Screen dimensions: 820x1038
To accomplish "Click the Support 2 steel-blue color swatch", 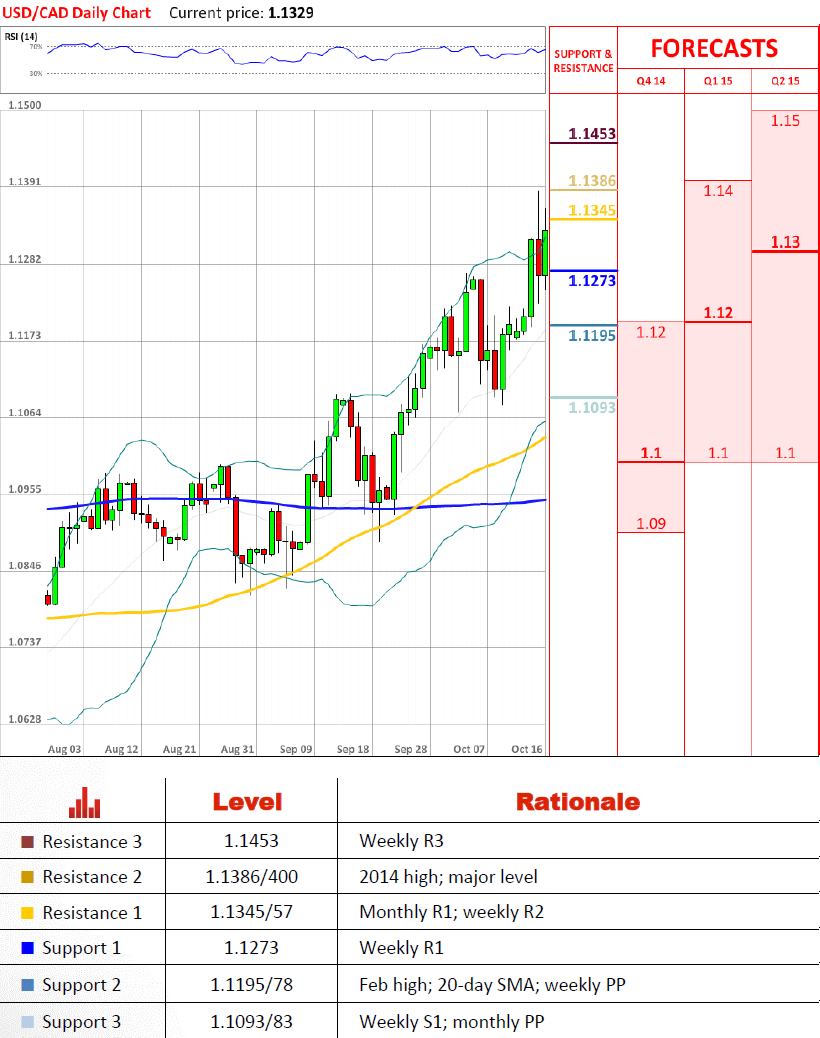I will pyautogui.click(x=27, y=985).
